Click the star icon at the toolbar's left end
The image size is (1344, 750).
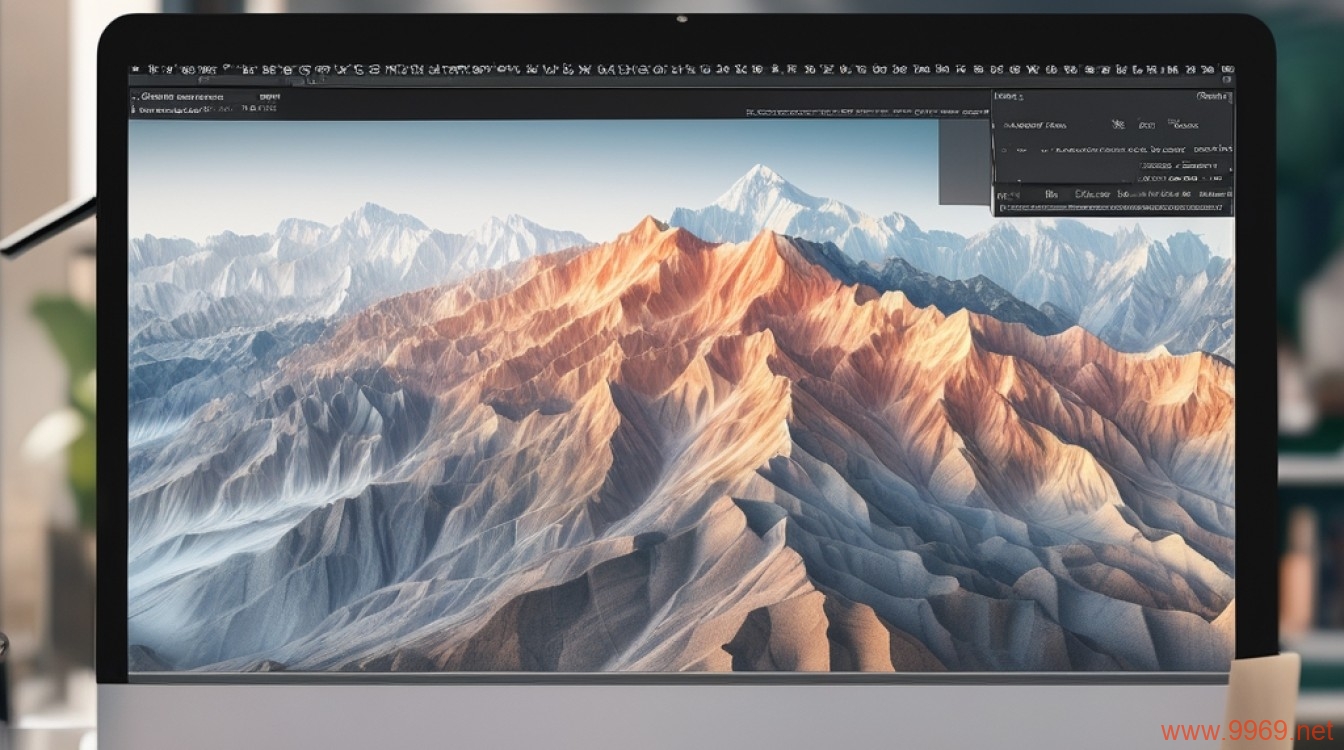[136, 70]
